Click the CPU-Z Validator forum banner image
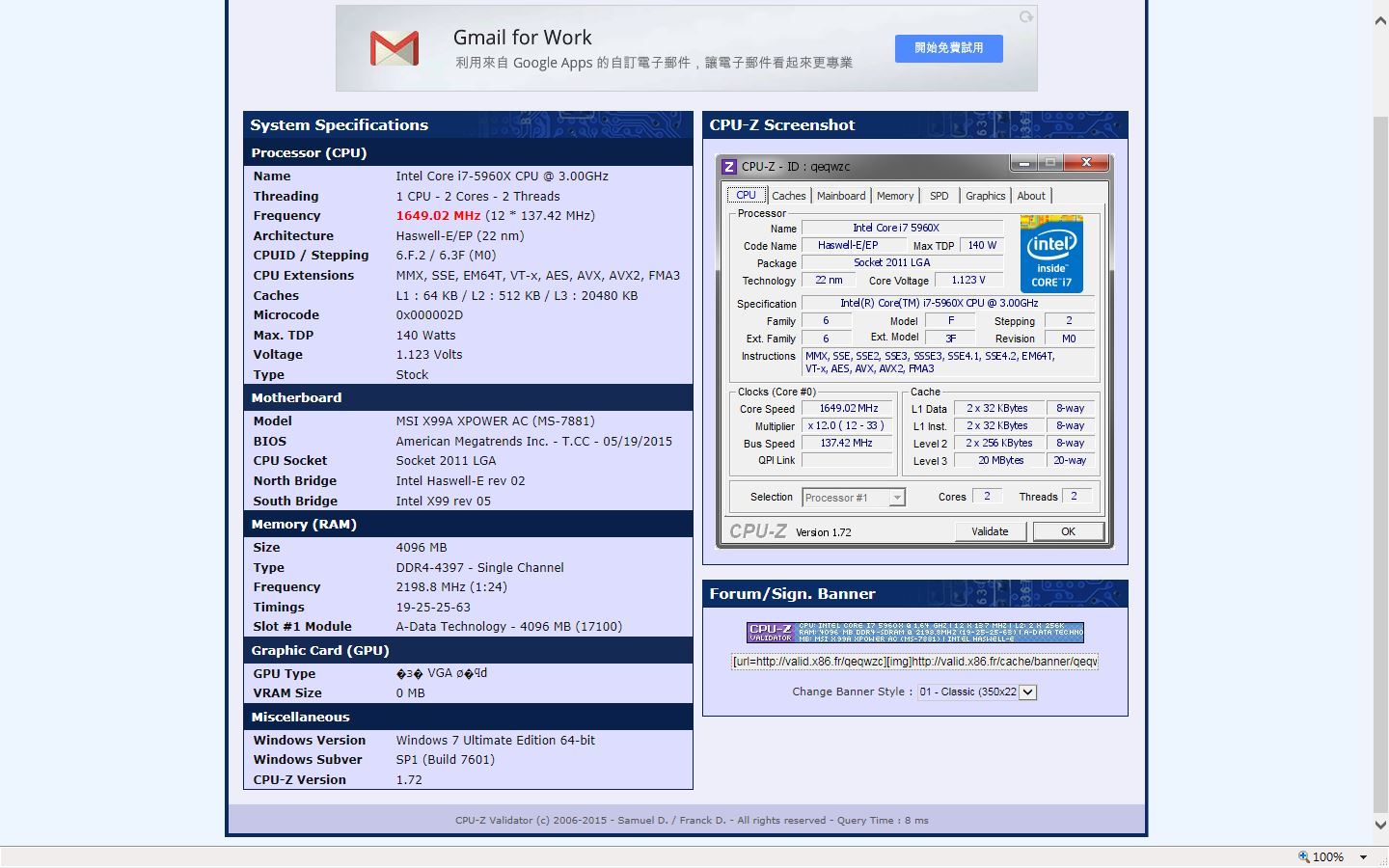This screenshot has width=1389, height=868. click(915, 633)
